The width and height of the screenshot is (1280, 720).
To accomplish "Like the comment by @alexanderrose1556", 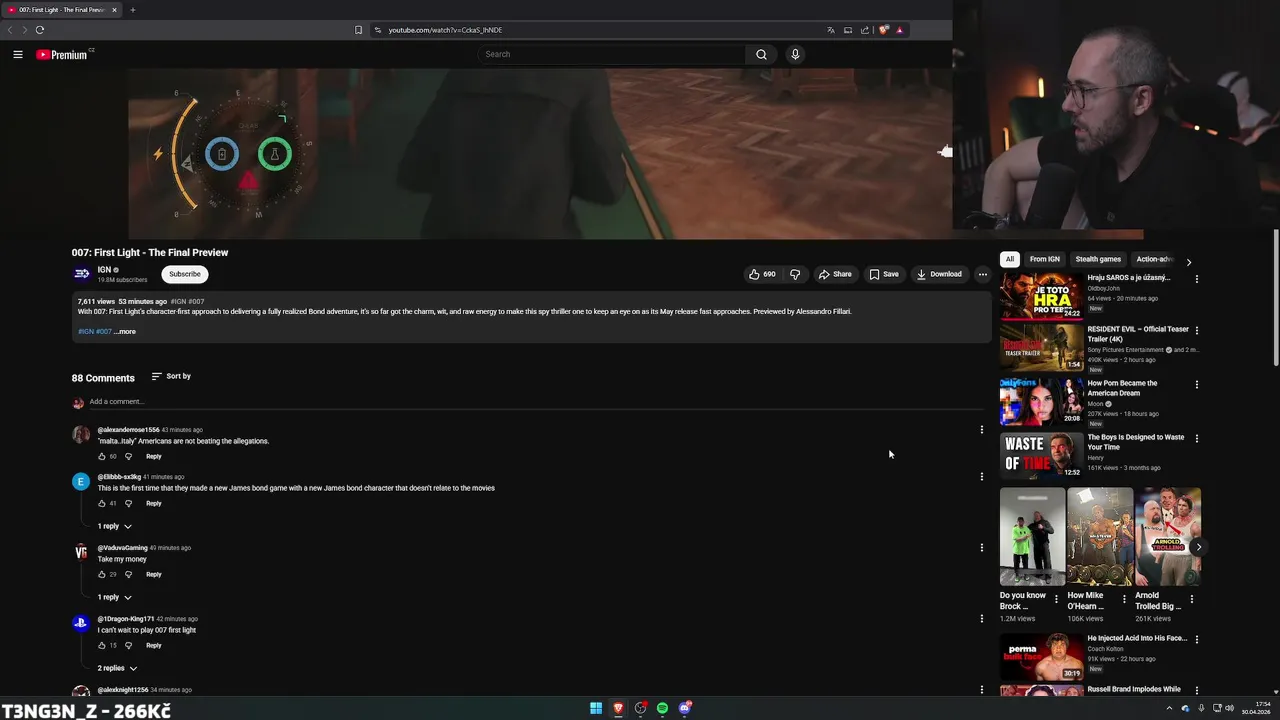I will point(102,457).
